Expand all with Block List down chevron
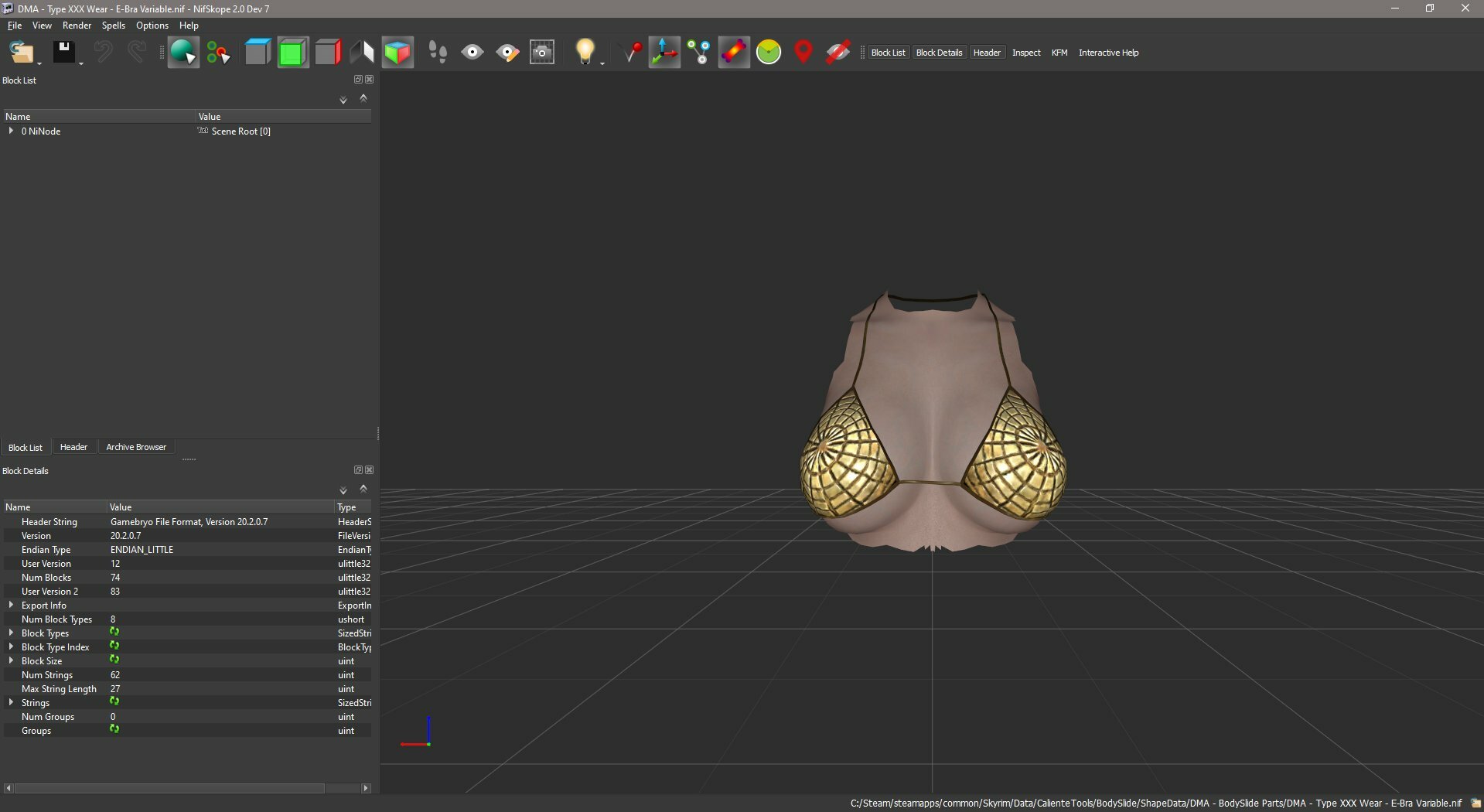The width and height of the screenshot is (1484, 812). (x=343, y=101)
